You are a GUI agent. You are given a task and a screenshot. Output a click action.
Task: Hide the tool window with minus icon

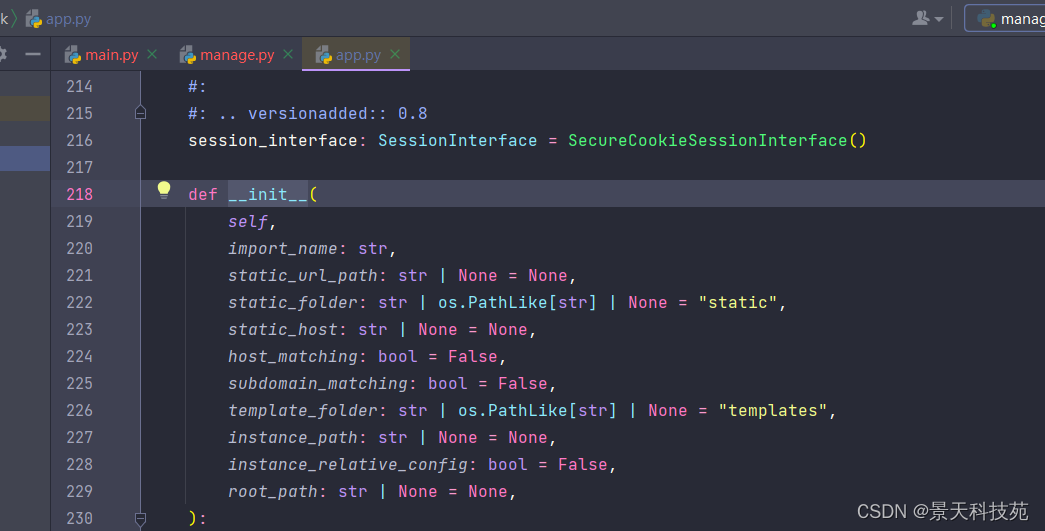(x=33, y=54)
